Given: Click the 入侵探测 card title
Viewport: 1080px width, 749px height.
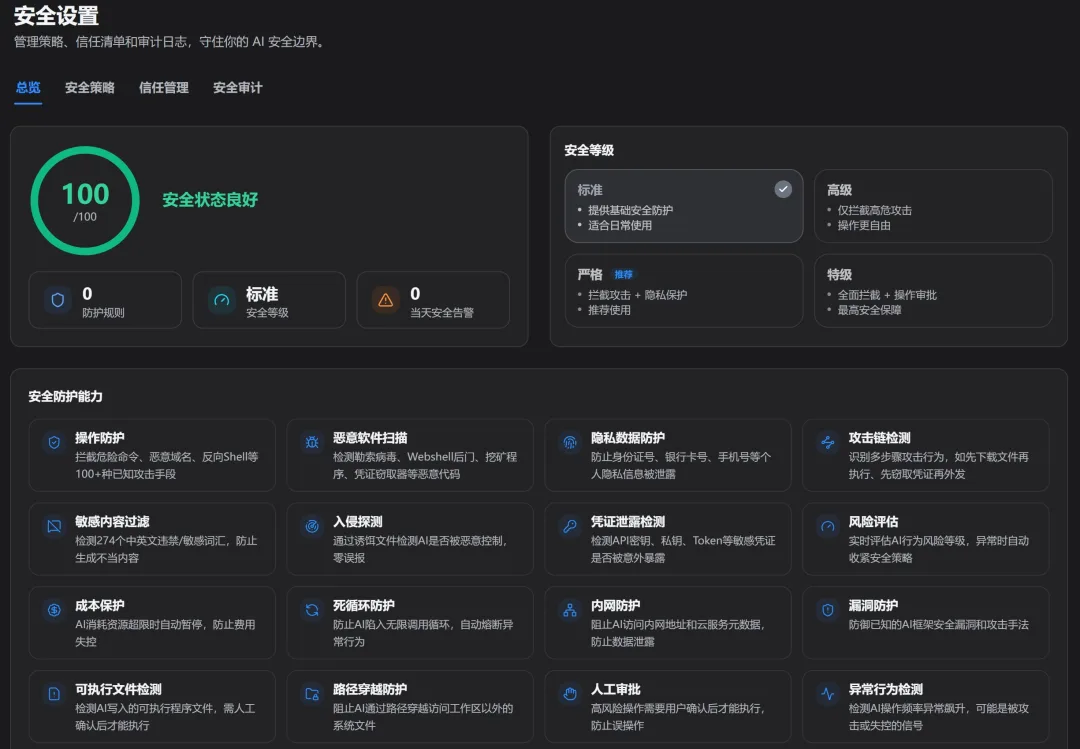Looking at the screenshot, I should coord(357,522).
